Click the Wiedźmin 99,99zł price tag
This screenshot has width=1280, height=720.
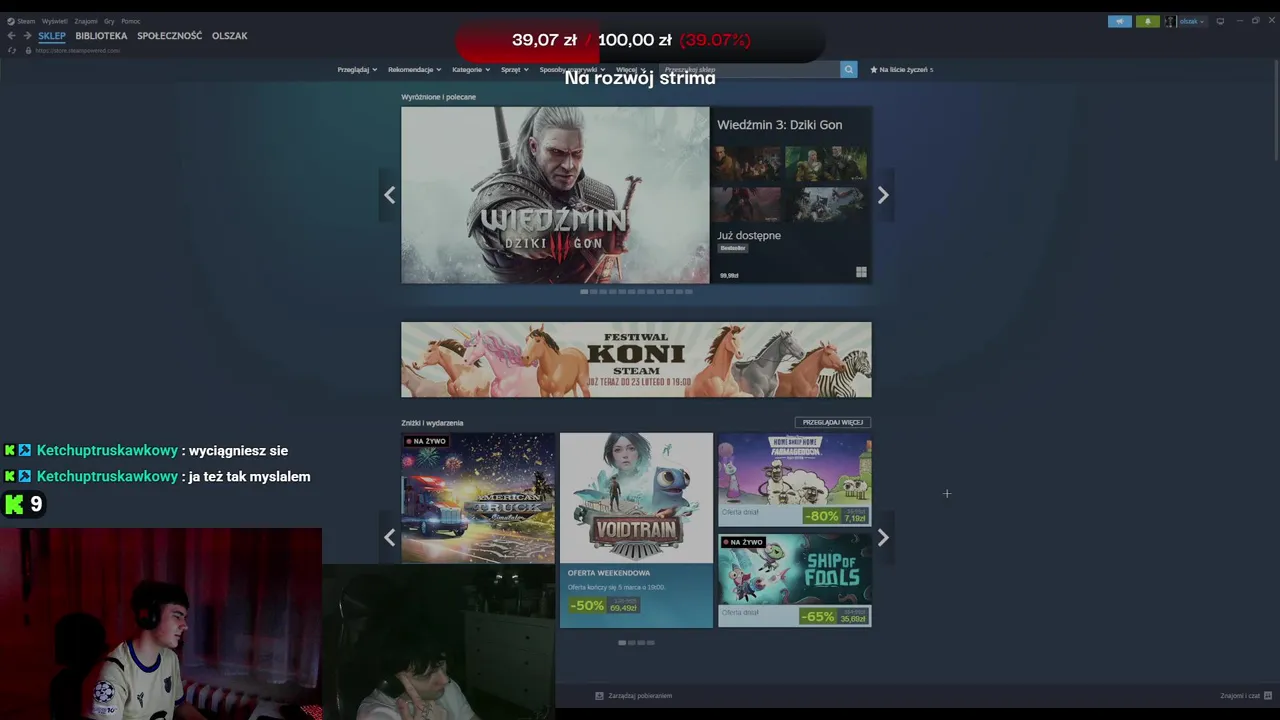729,275
